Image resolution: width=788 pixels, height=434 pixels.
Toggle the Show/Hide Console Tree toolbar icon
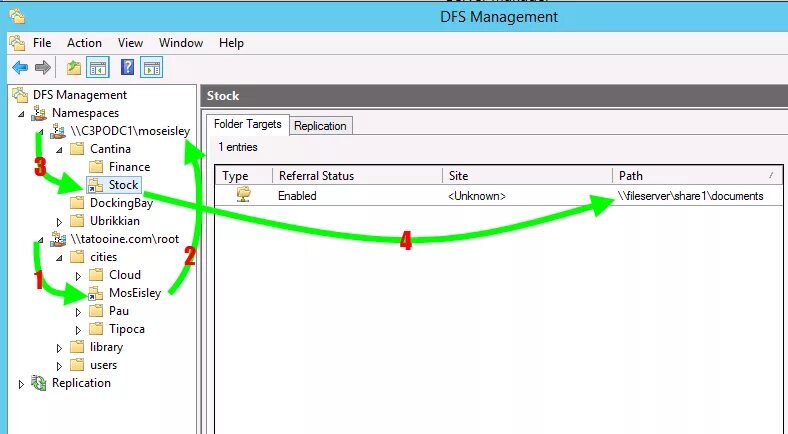pyautogui.click(x=98, y=67)
